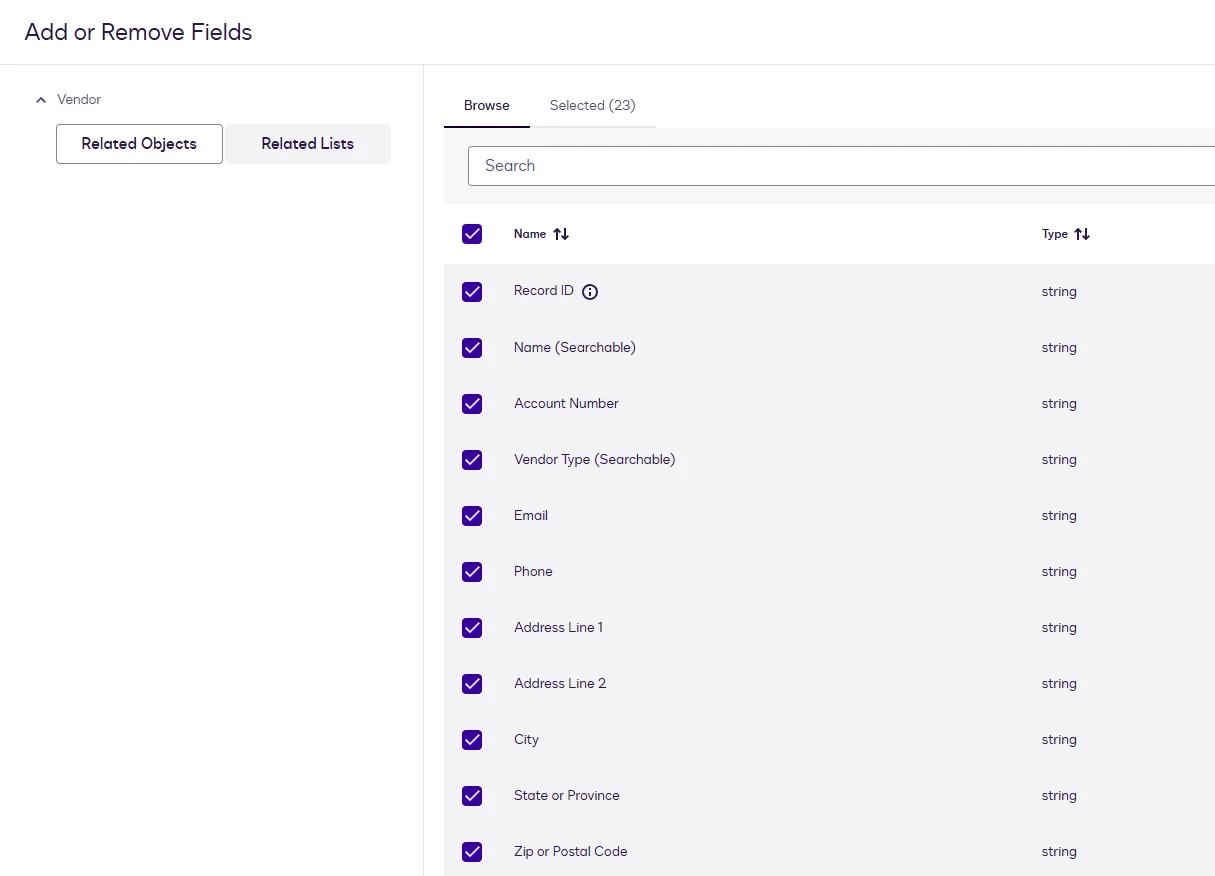Click the string type in Email row
The width and height of the screenshot is (1215, 876).
point(1059,516)
